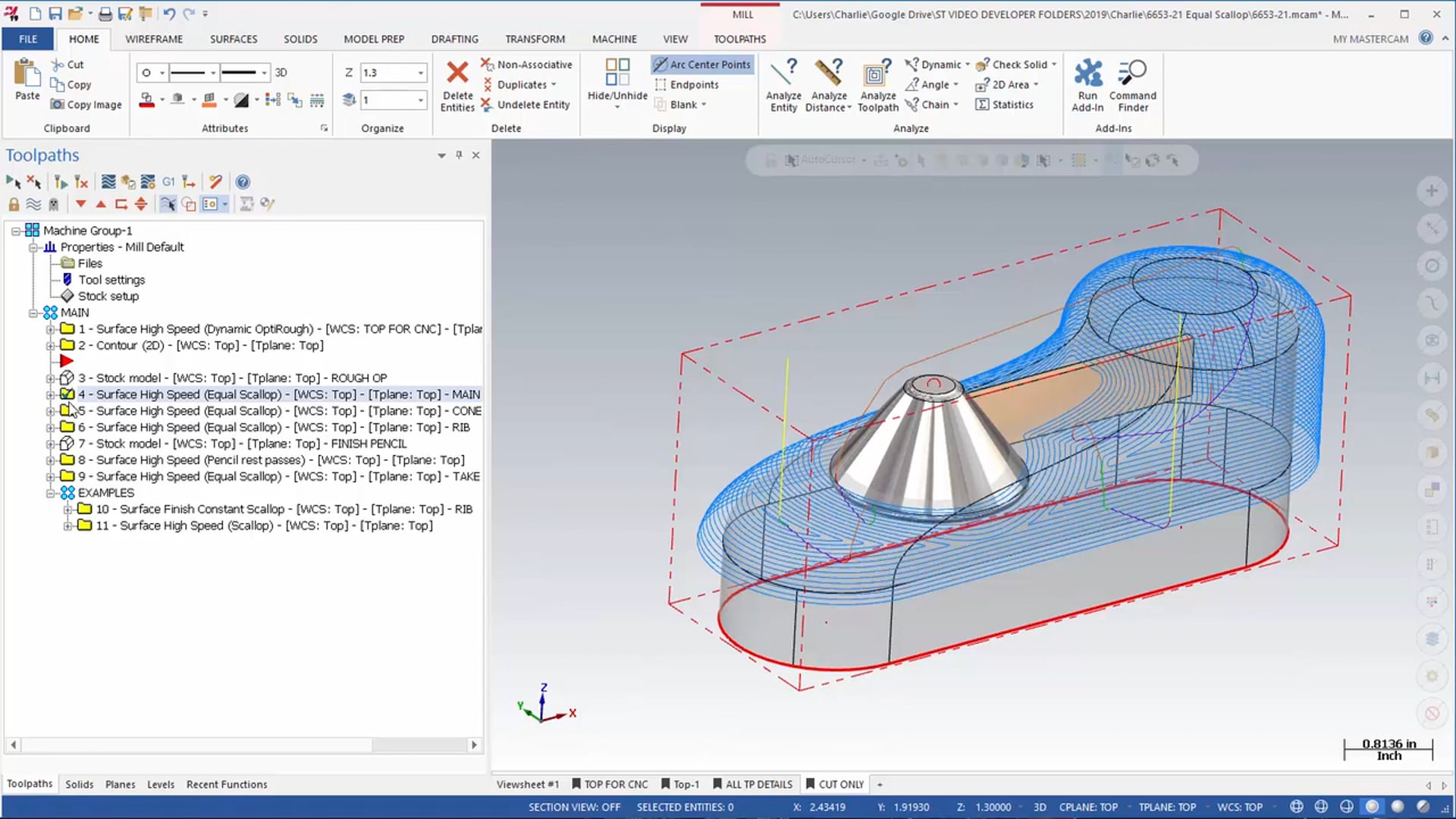Image resolution: width=1456 pixels, height=819 pixels.
Task: Toggle lock on selected operations
Action: (x=14, y=204)
